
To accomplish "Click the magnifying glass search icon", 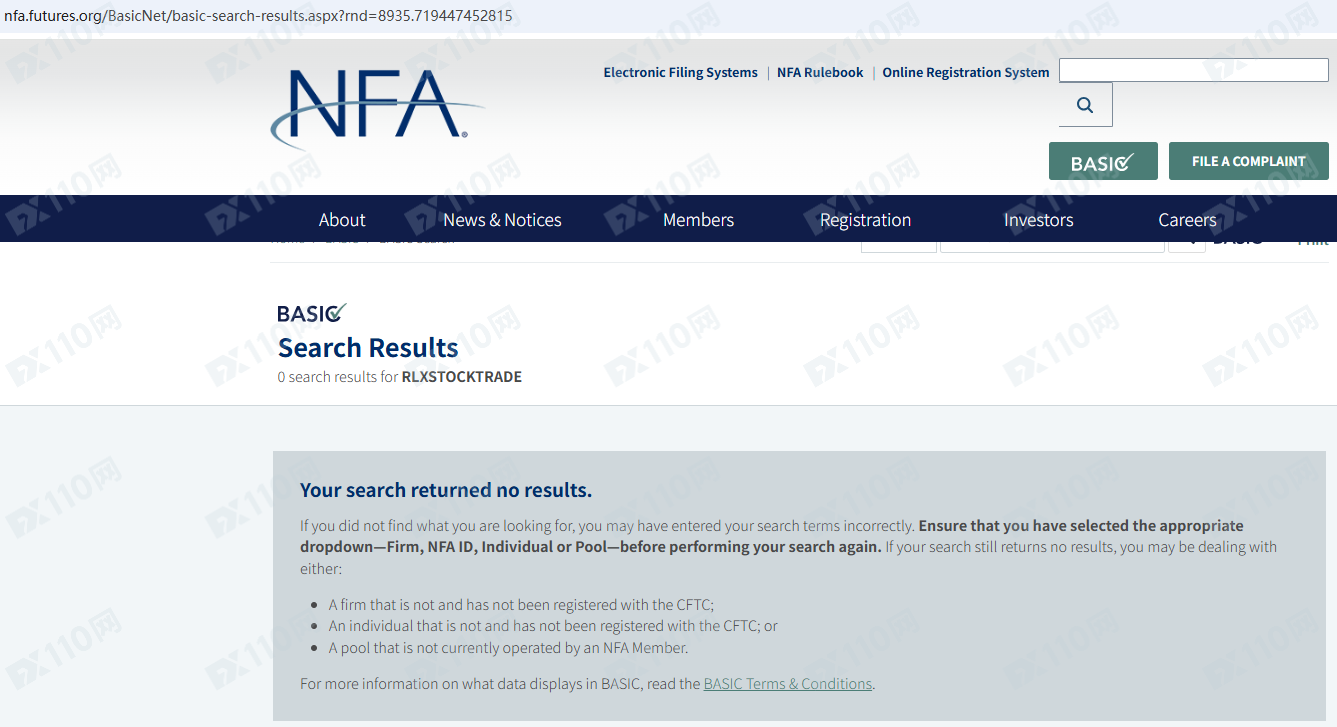I will coord(1085,105).
